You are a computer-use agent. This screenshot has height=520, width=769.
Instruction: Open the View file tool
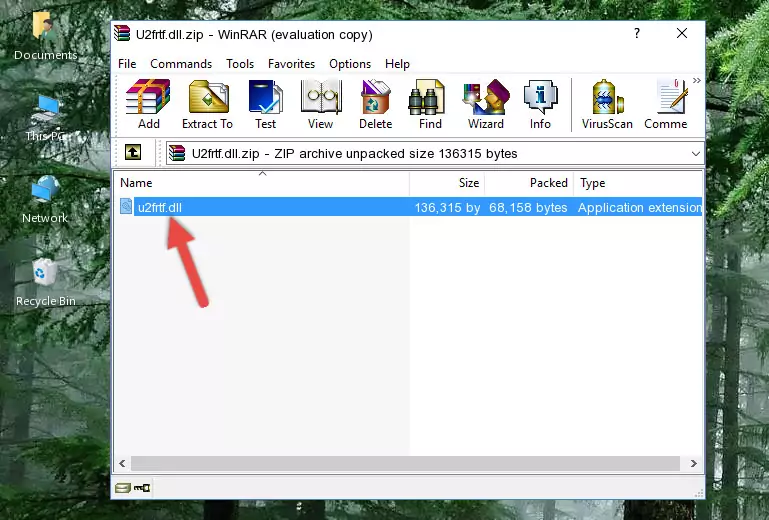(x=321, y=104)
